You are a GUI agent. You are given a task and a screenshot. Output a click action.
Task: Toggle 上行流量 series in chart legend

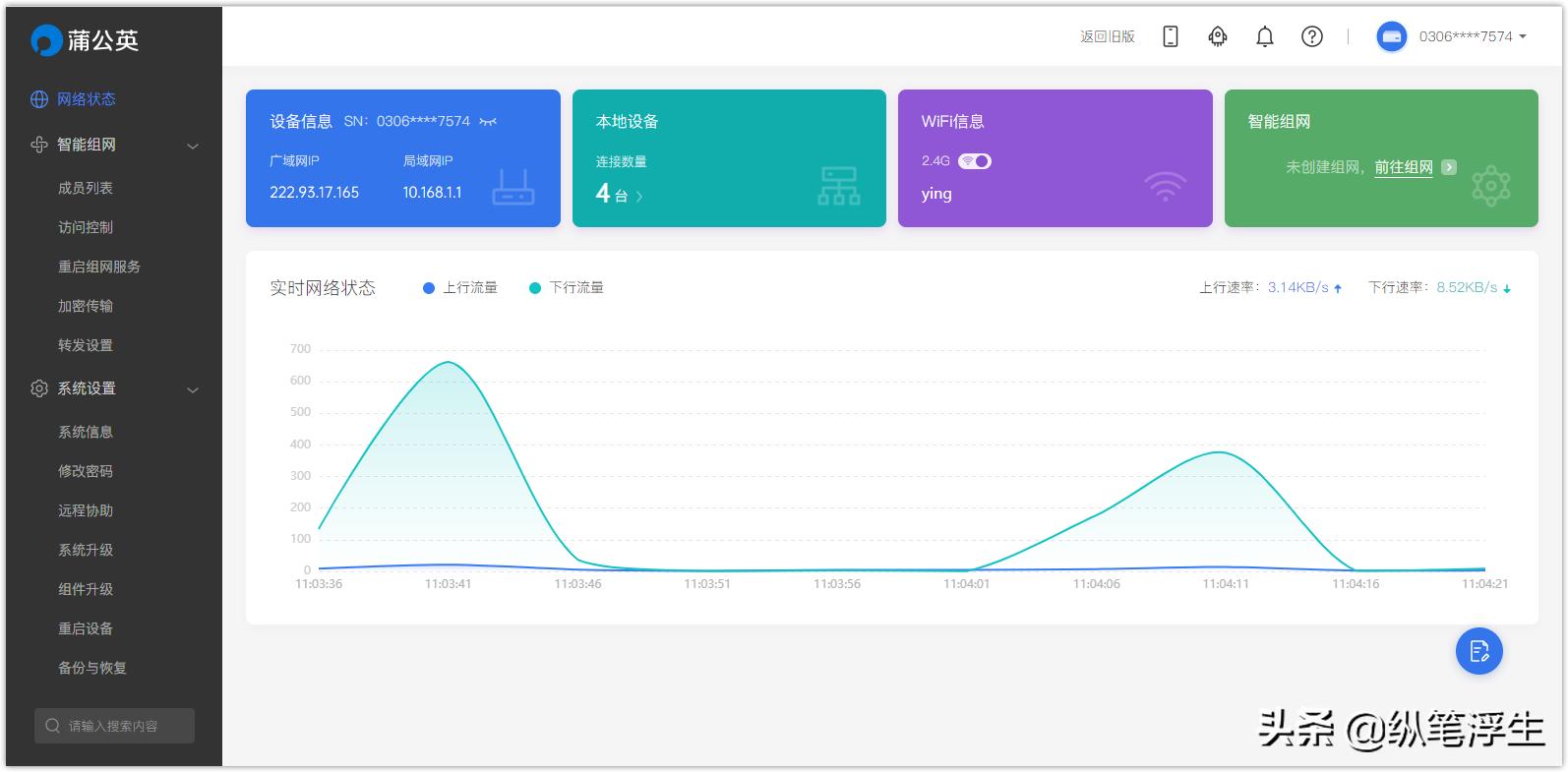tap(459, 288)
